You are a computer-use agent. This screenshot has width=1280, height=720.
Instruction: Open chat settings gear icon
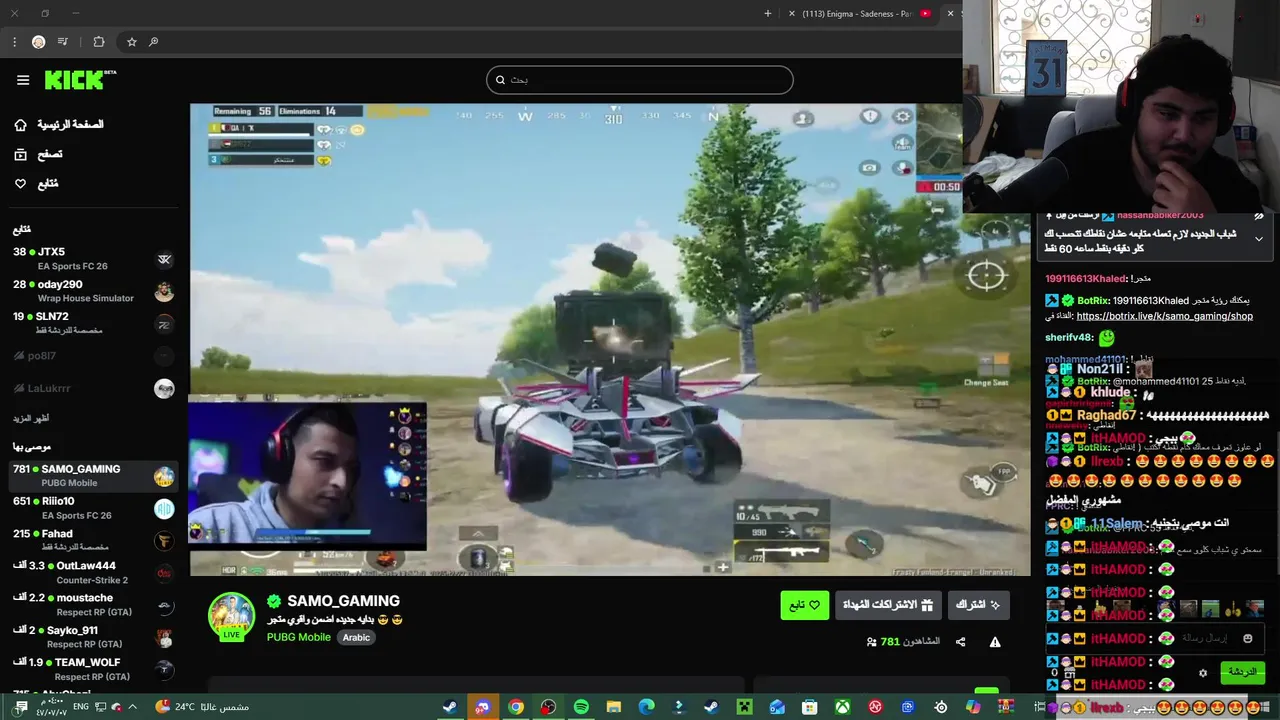tap(1203, 673)
